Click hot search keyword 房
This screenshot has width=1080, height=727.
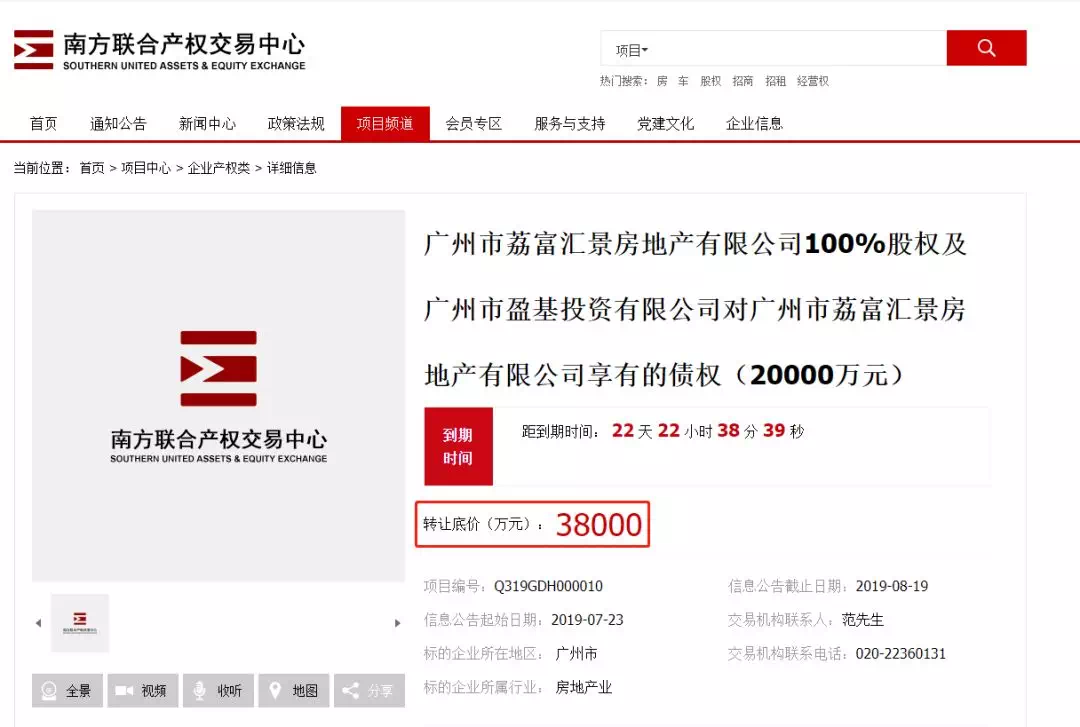click(x=662, y=81)
